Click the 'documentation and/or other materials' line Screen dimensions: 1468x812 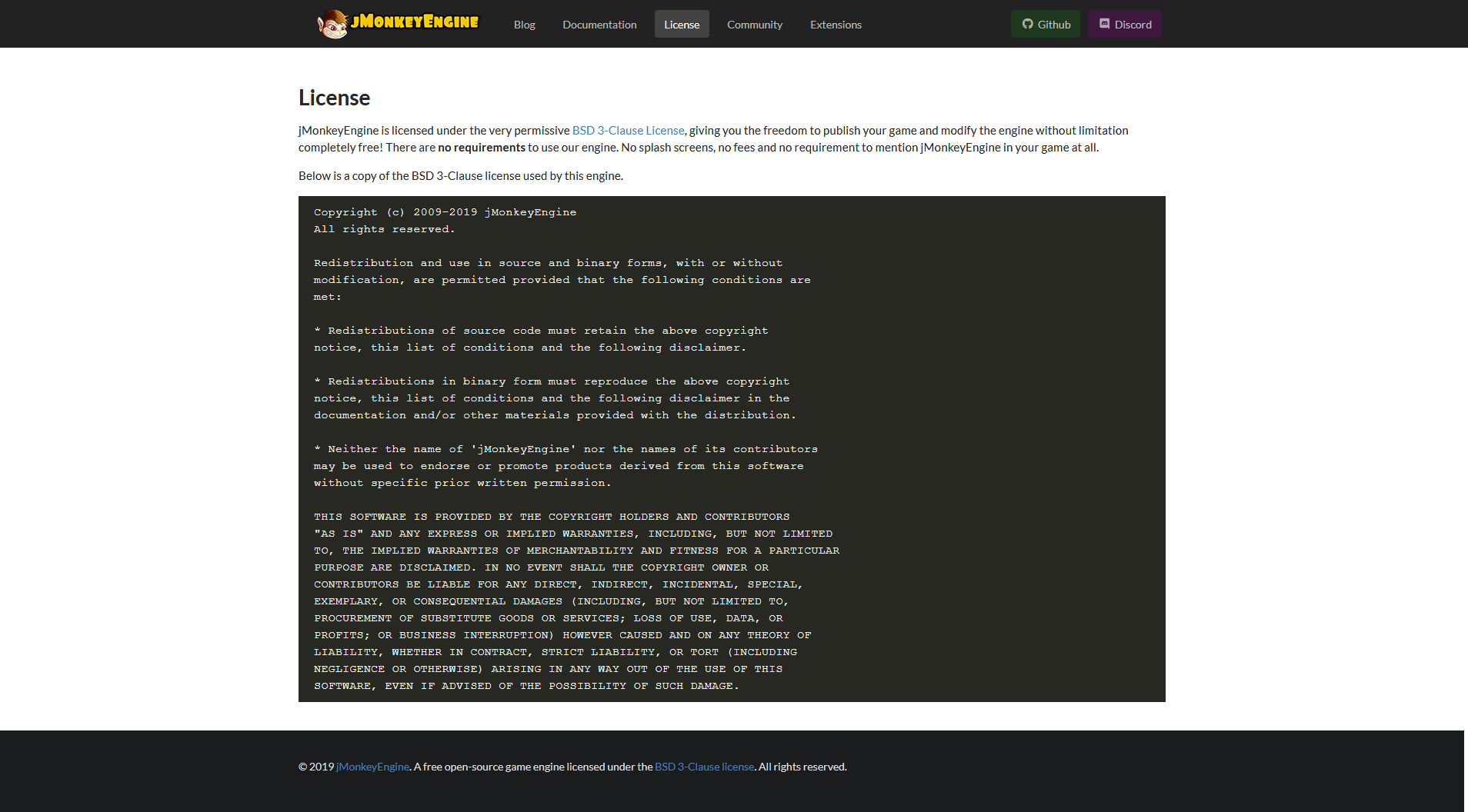tap(555, 415)
